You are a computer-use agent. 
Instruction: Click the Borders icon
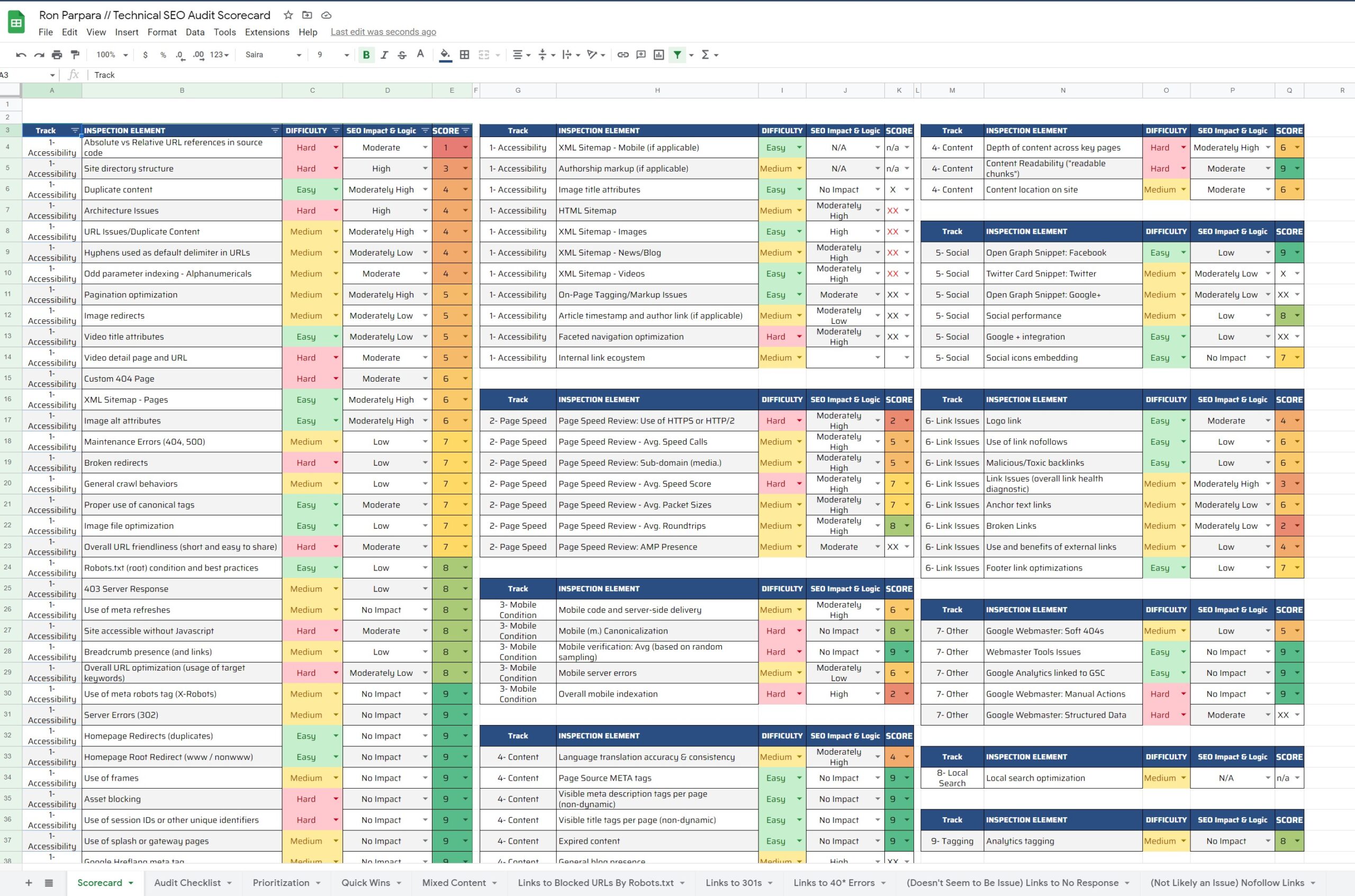click(465, 55)
